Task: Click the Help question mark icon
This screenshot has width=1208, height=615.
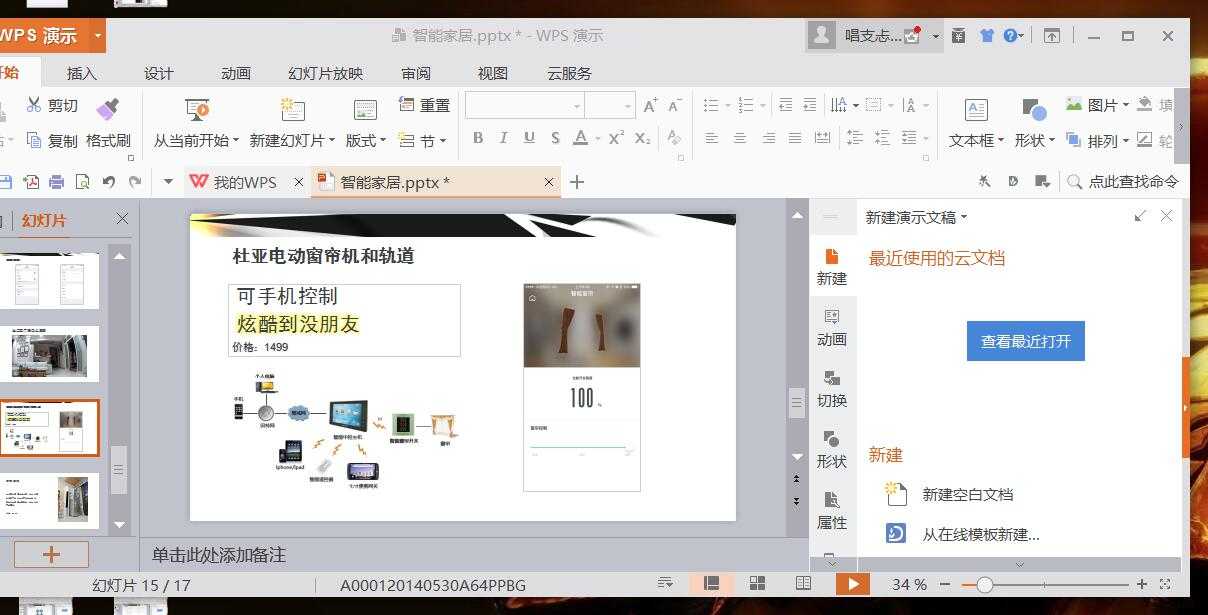Action: [1010, 36]
